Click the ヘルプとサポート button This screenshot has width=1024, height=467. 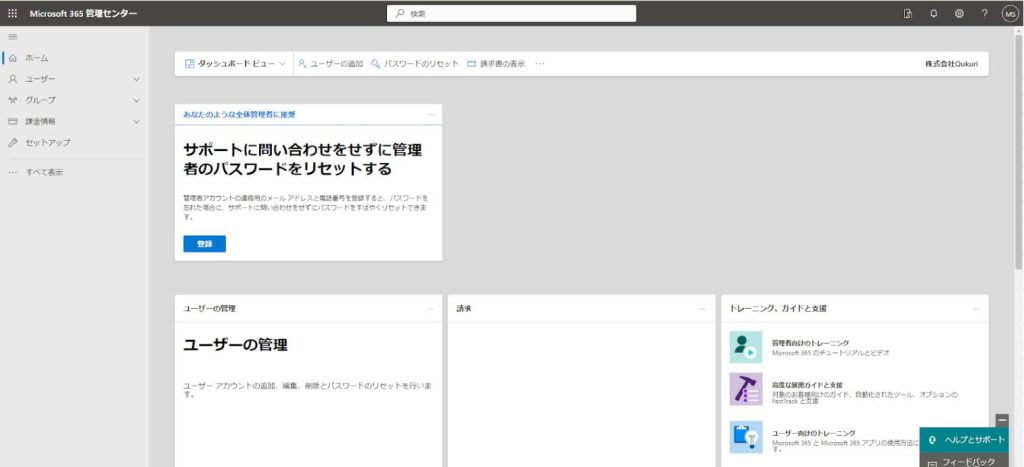(964, 440)
